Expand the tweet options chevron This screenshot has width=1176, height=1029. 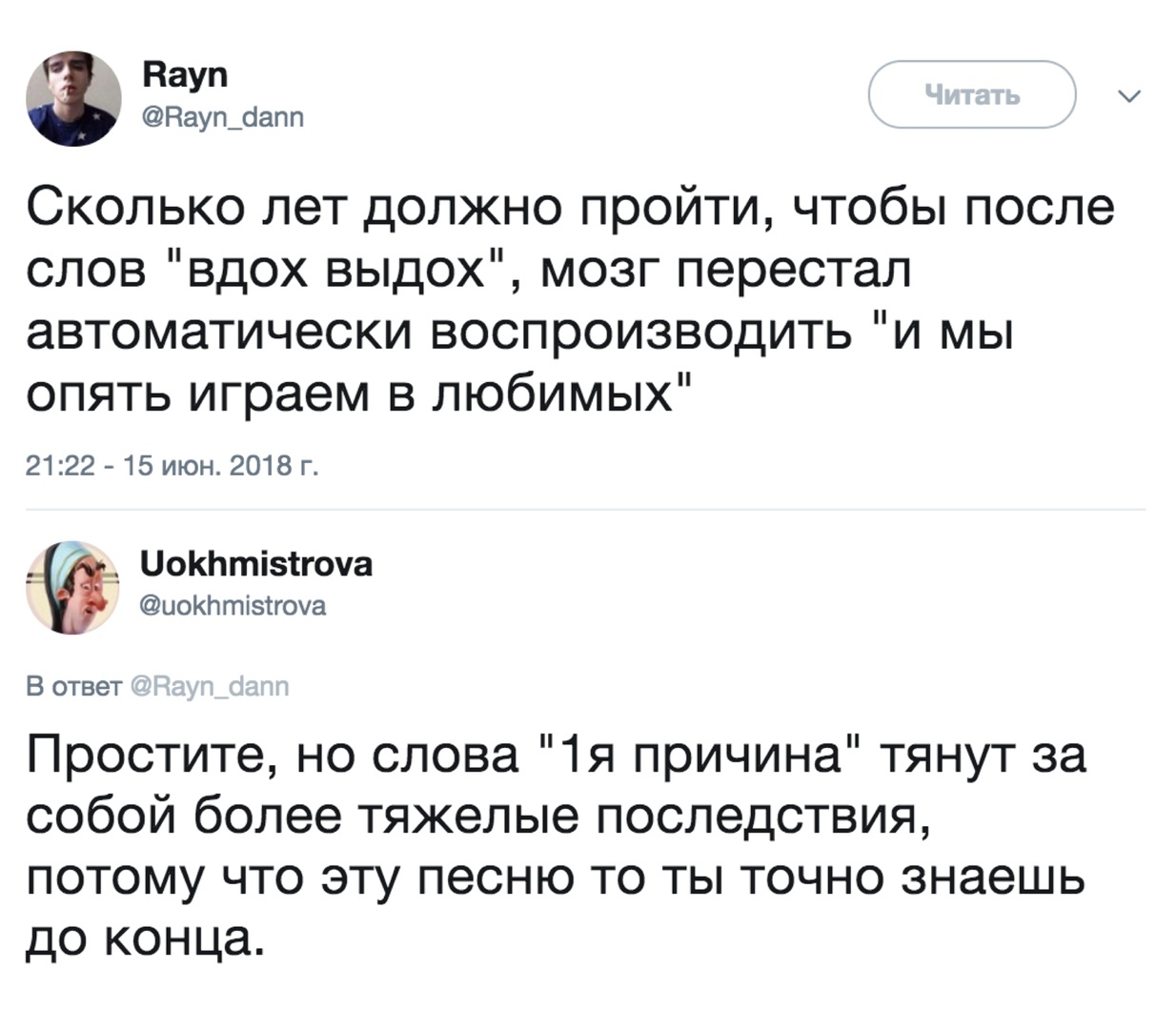[x=1128, y=95]
